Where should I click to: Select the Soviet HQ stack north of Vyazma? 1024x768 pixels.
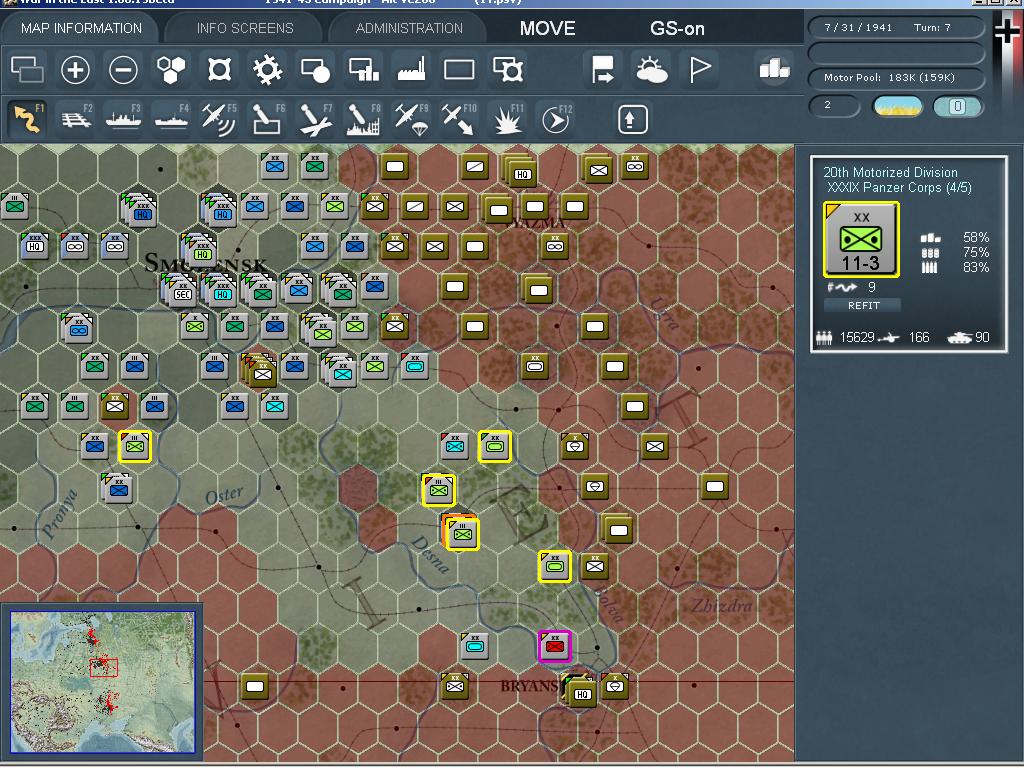[520, 172]
